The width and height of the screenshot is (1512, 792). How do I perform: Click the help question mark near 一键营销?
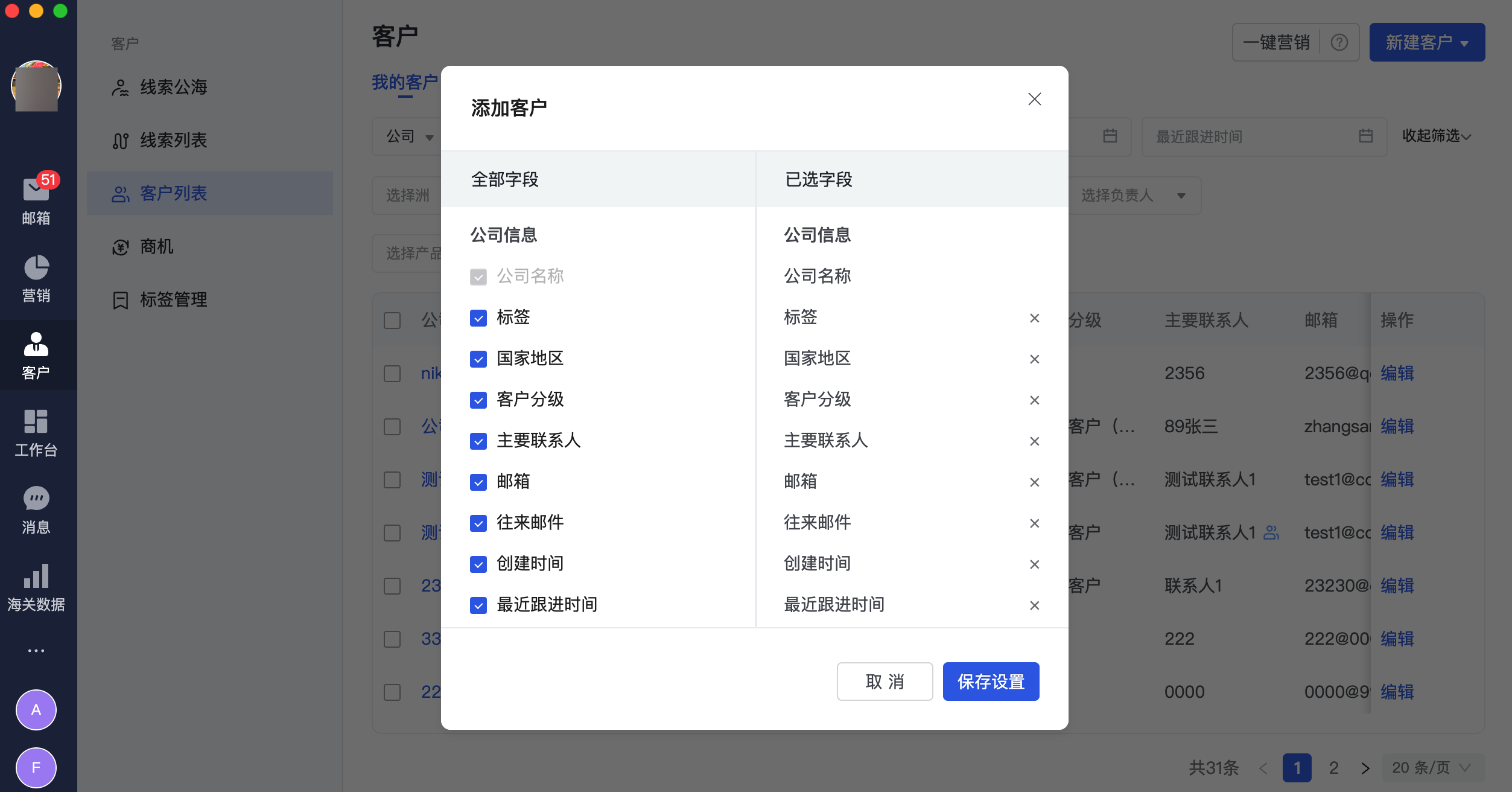(x=1339, y=42)
